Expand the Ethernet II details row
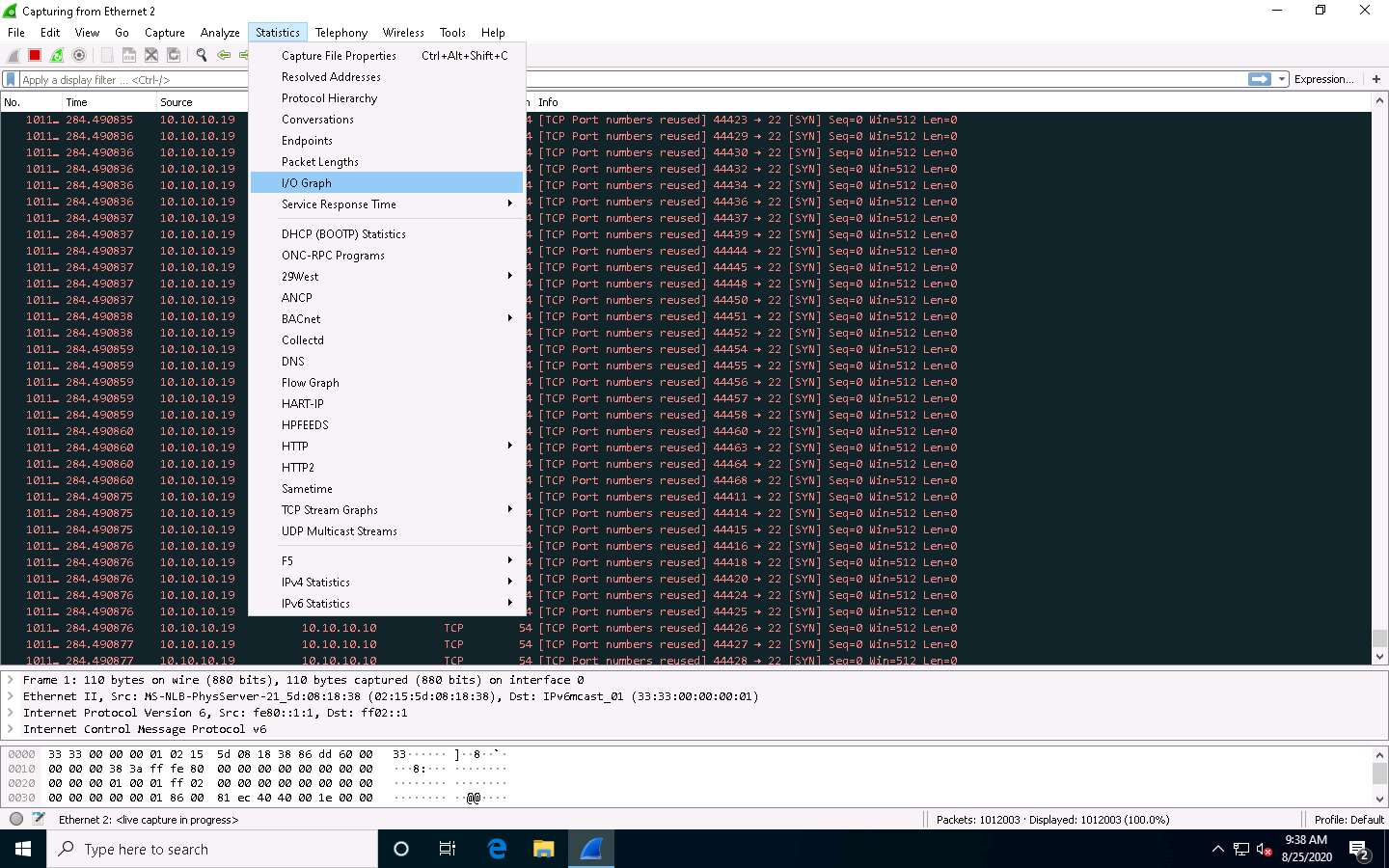This screenshot has width=1389, height=868. [x=11, y=696]
